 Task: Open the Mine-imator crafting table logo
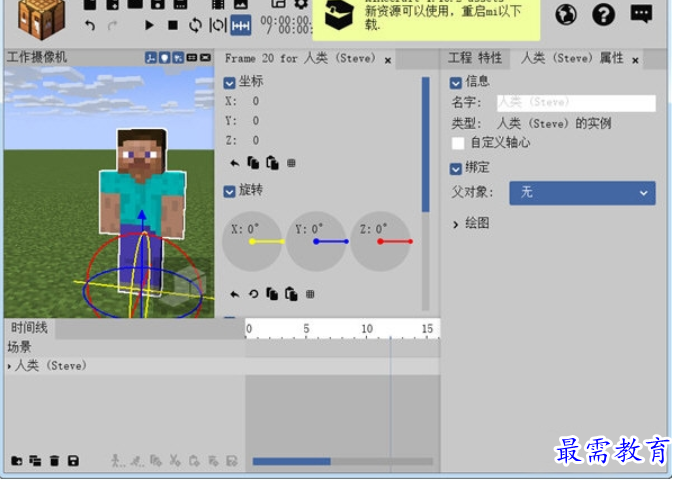[x=41, y=18]
